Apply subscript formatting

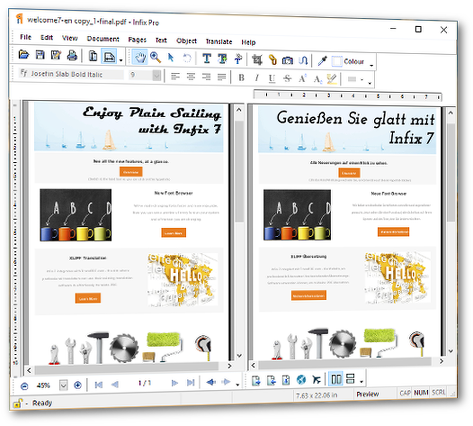click(318, 79)
